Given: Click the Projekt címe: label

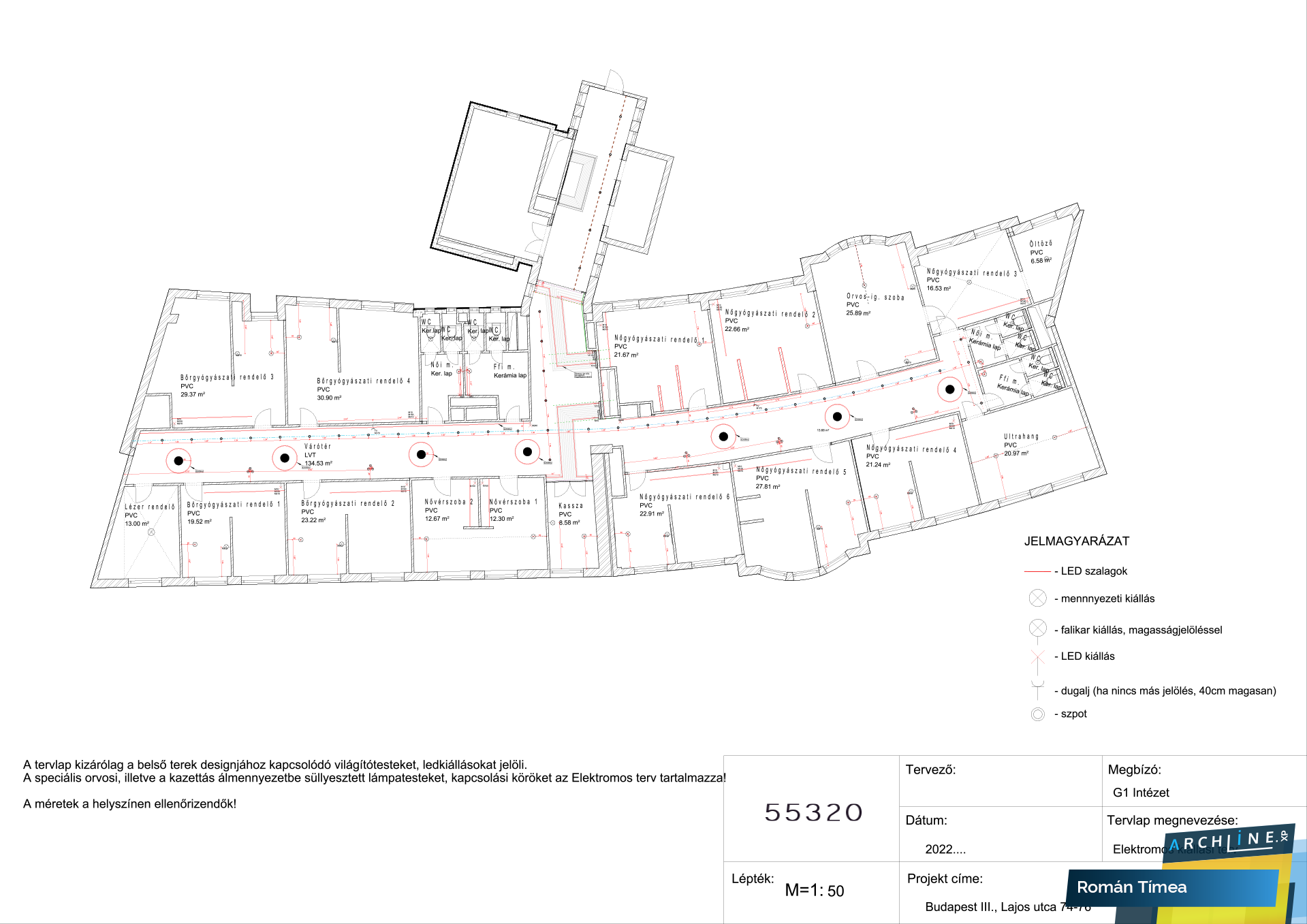Looking at the screenshot, I should (945, 879).
